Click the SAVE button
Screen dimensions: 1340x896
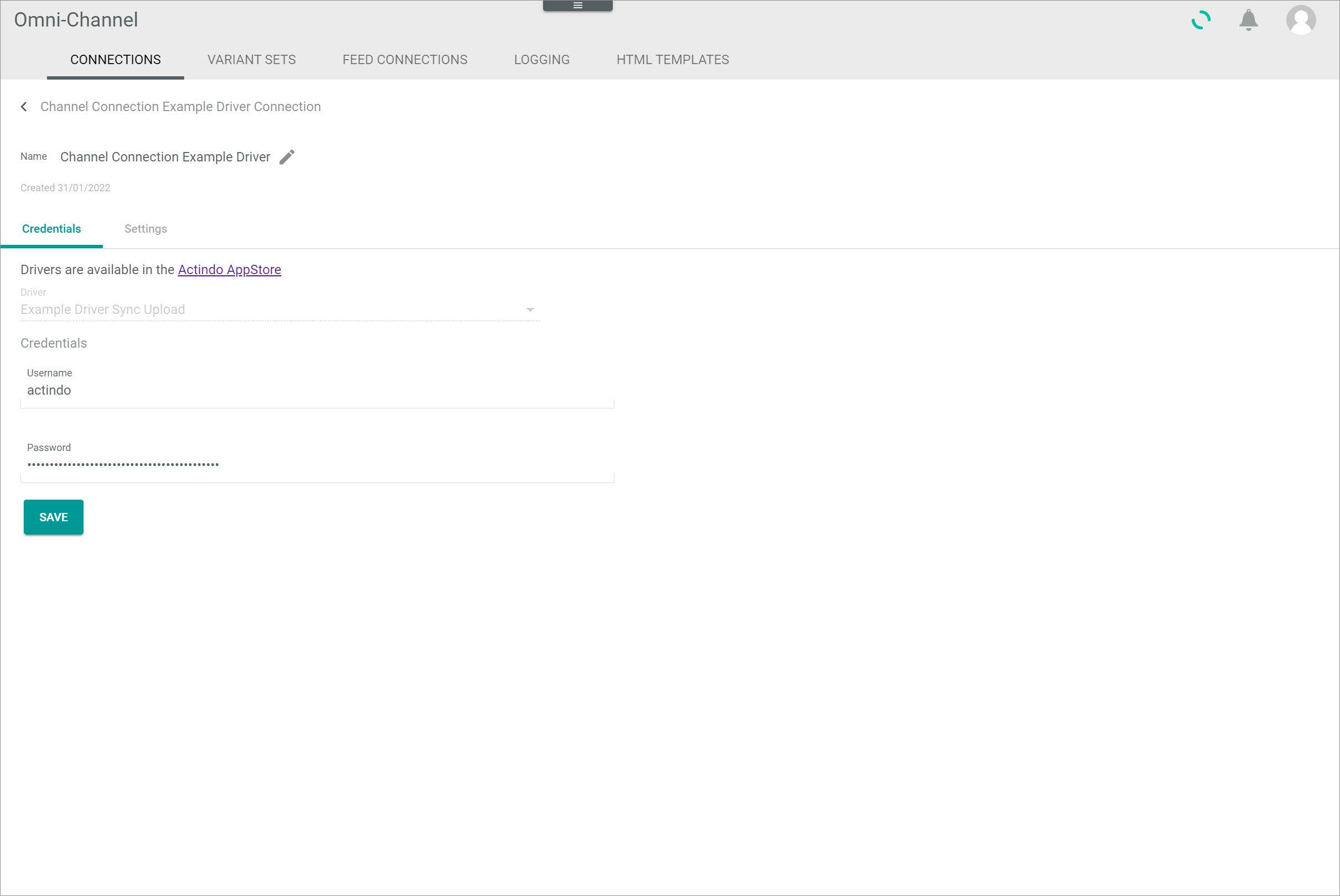[x=53, y=517]
